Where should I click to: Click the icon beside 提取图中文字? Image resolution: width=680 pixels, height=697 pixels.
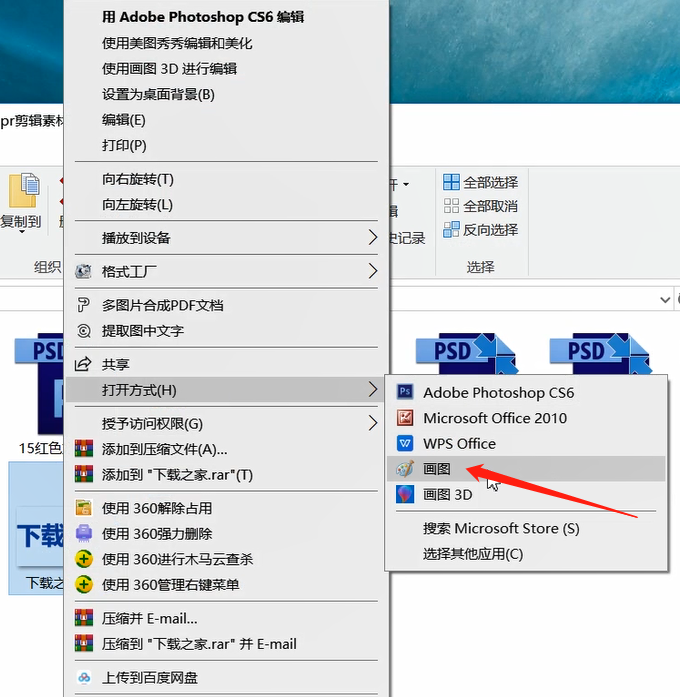click(83, 331)
